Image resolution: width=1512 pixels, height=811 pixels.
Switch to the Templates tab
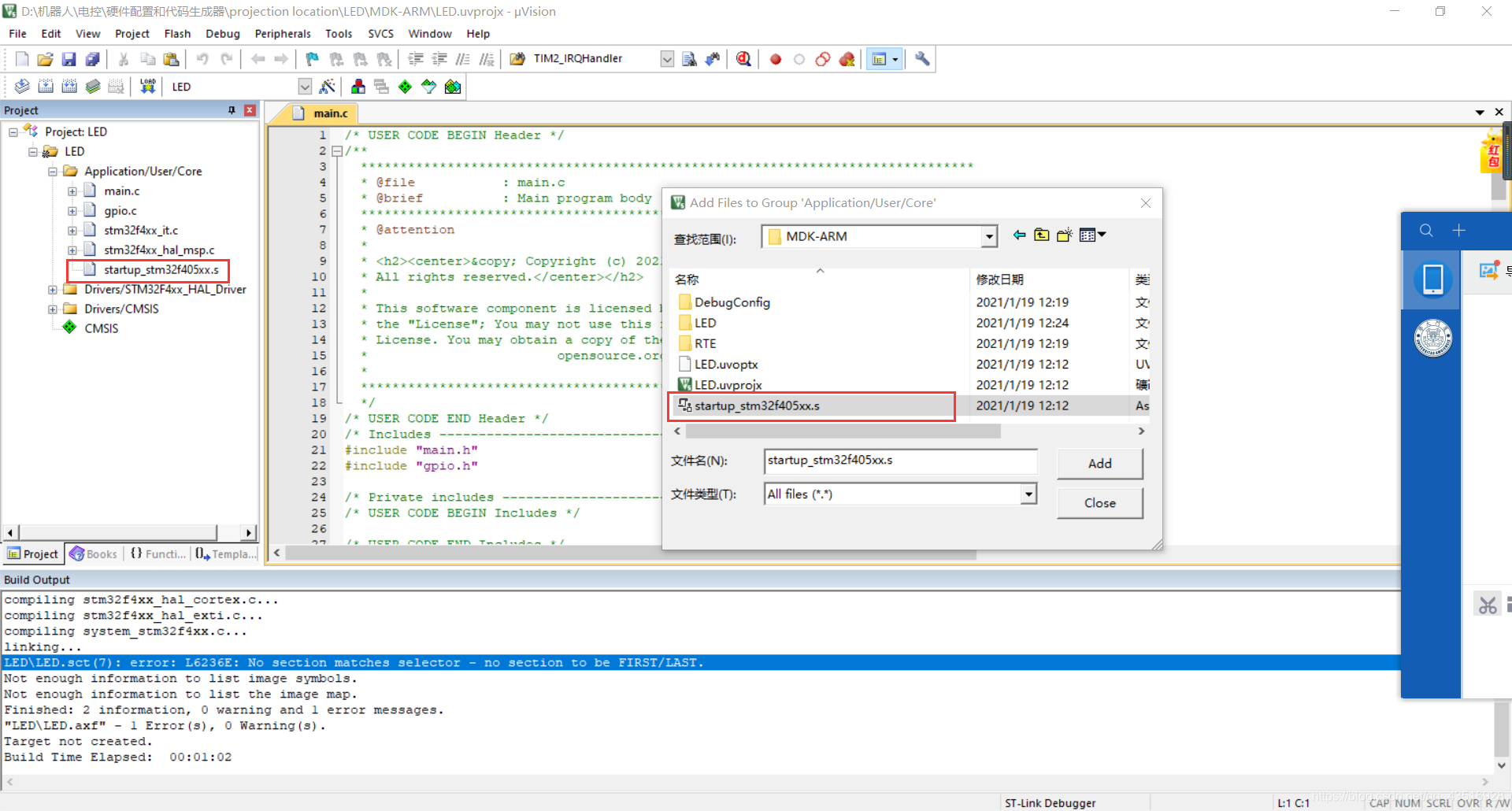pos(226,554)
